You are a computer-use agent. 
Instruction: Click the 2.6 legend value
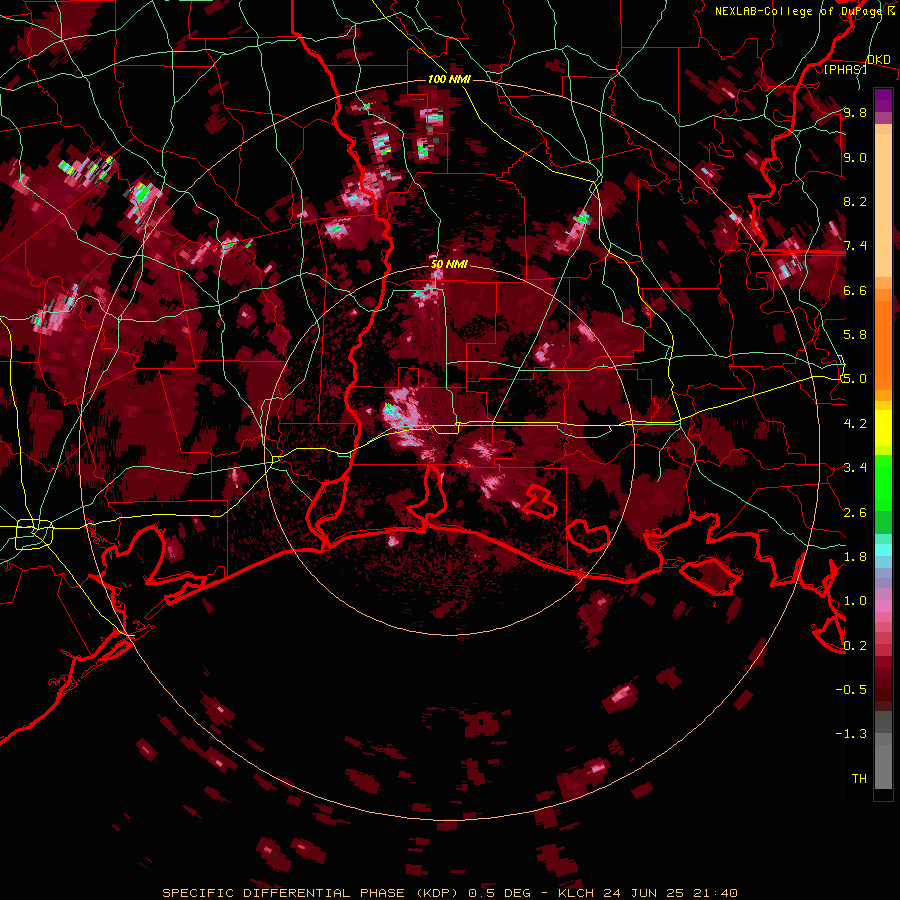click(855, 513)
